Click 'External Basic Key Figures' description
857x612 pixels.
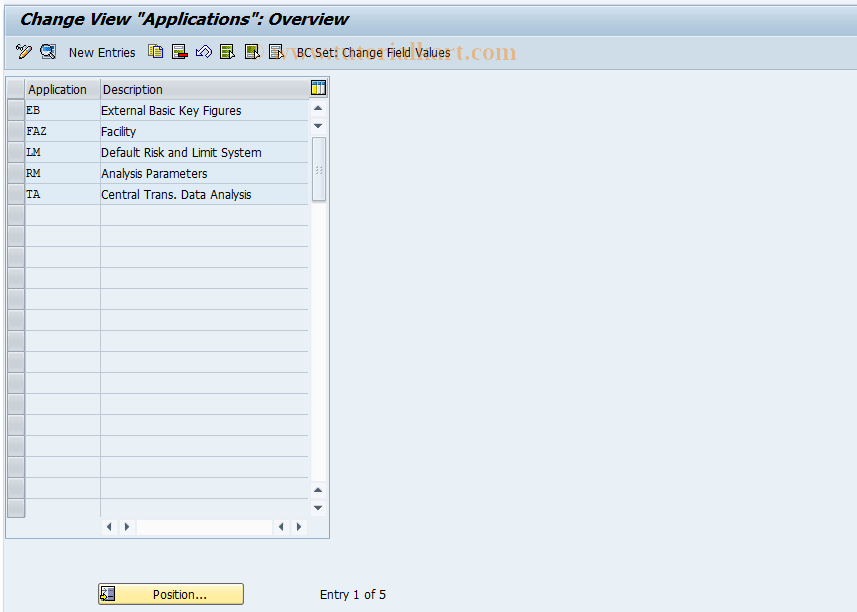tap(204, 110)
